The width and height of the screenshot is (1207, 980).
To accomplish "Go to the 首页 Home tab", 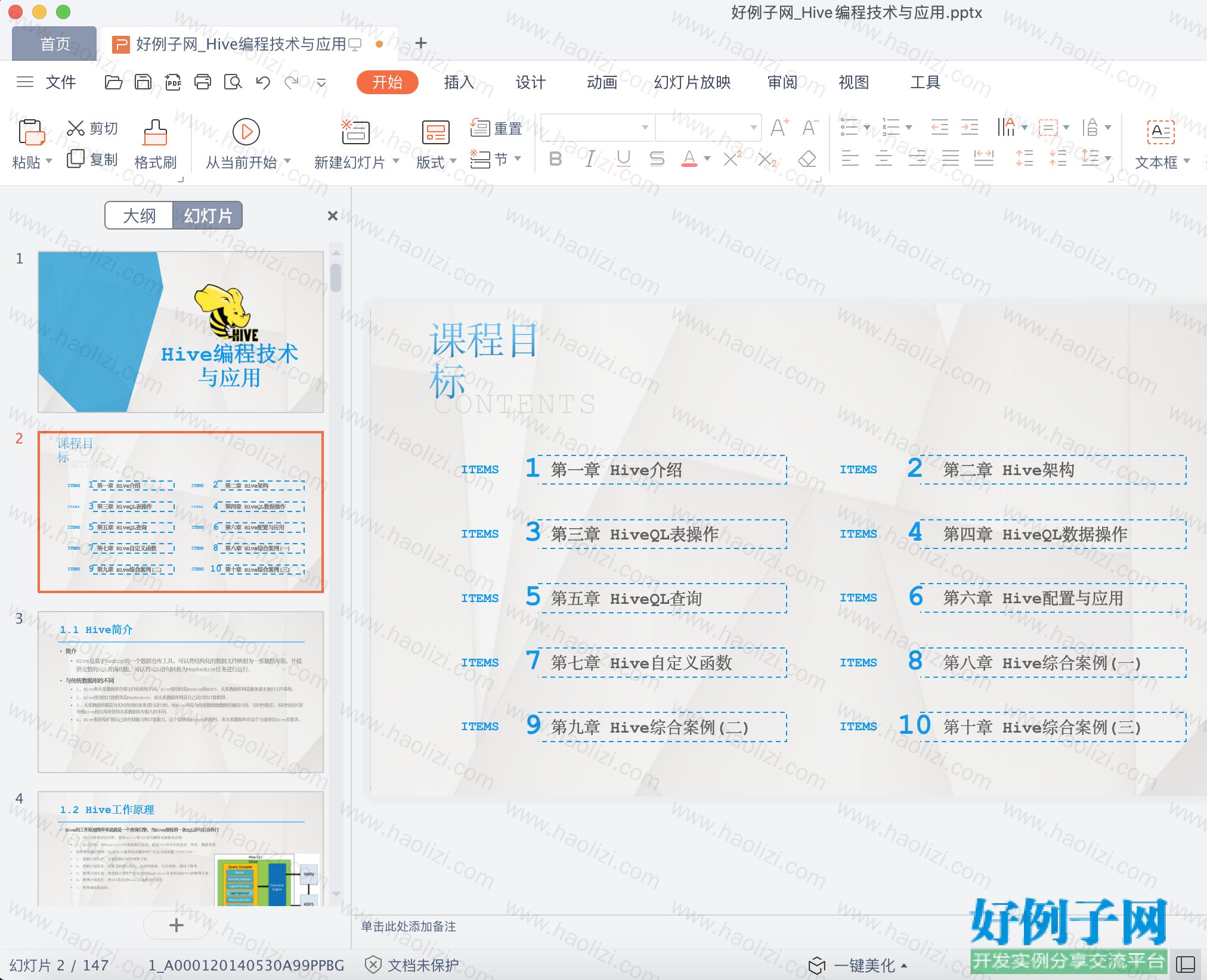I will [x=55, y=44].
